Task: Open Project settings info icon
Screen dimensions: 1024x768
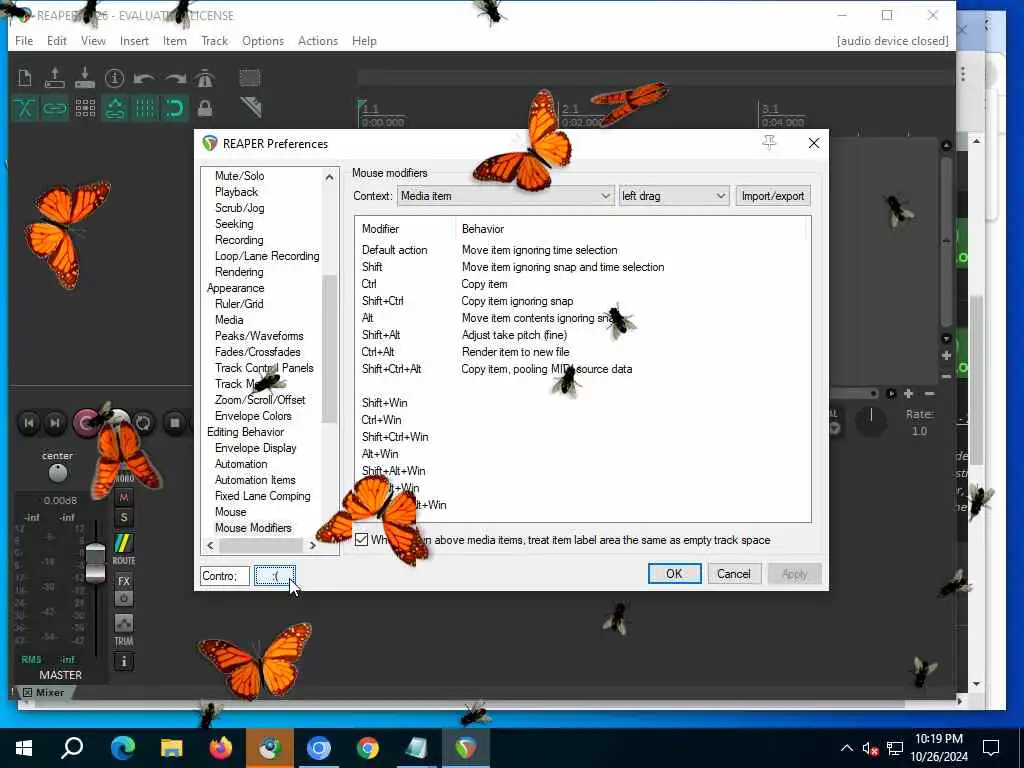Action: pyautogui.click(x=114, y=78)
